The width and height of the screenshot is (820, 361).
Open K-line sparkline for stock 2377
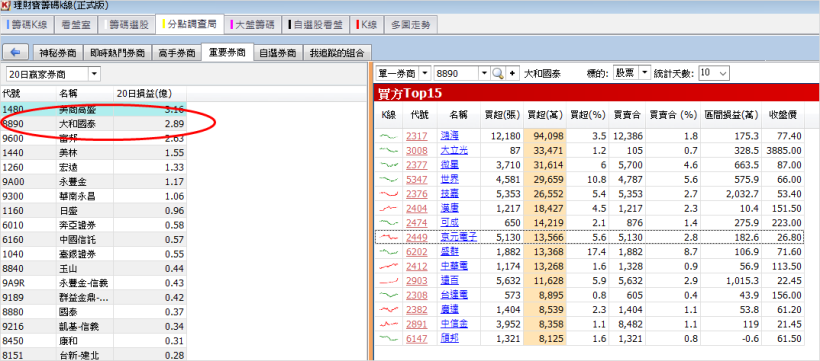(389, 165)
